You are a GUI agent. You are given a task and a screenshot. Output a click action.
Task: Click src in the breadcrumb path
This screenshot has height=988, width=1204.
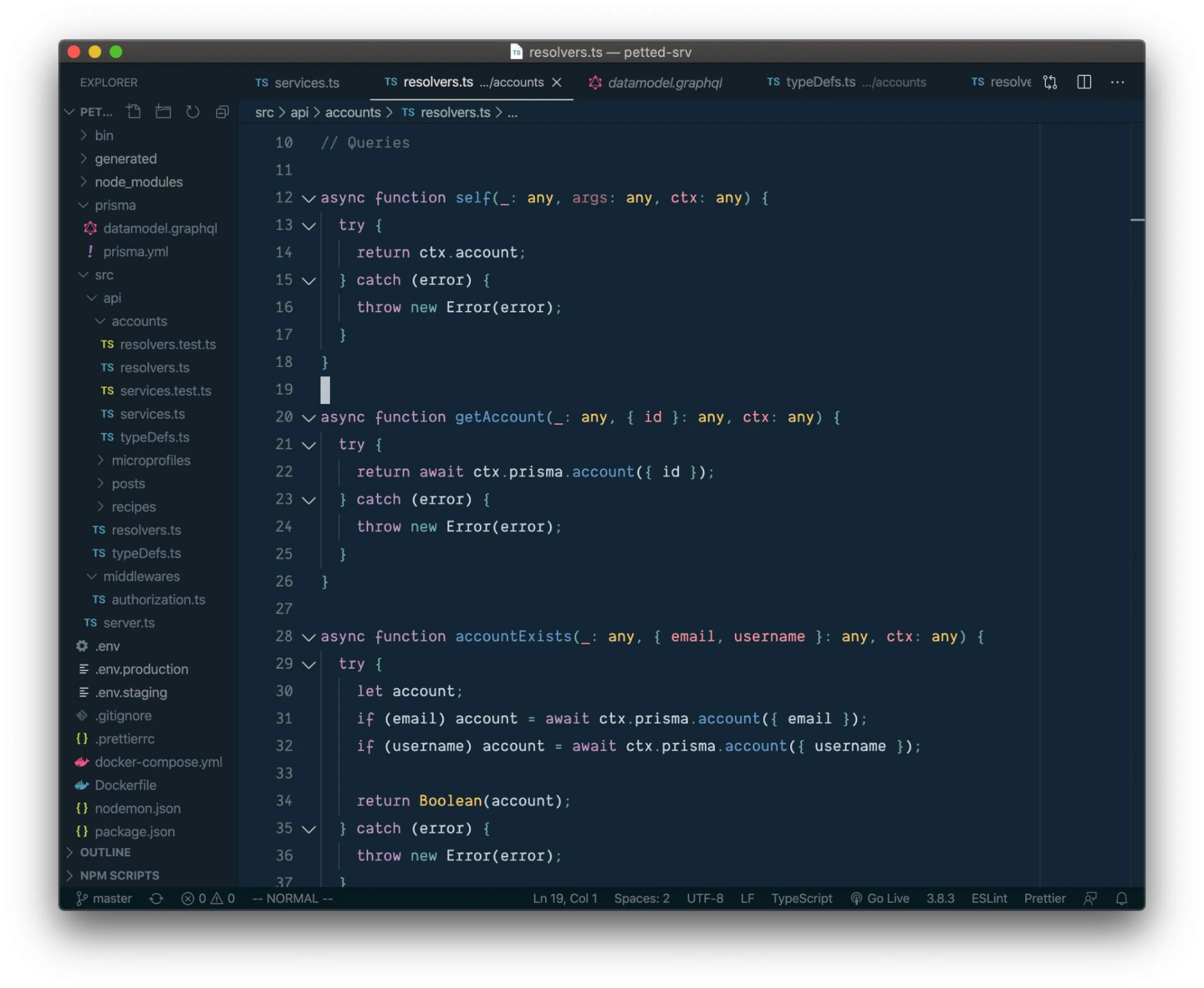[x=264, y=112]
